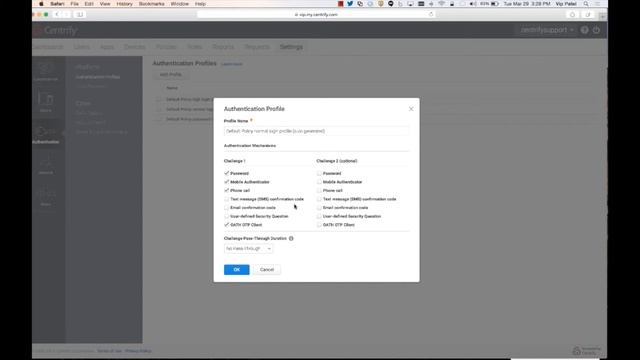
Task: Open the Notification Center menu bar icon
Action: (x=598, y=4)
